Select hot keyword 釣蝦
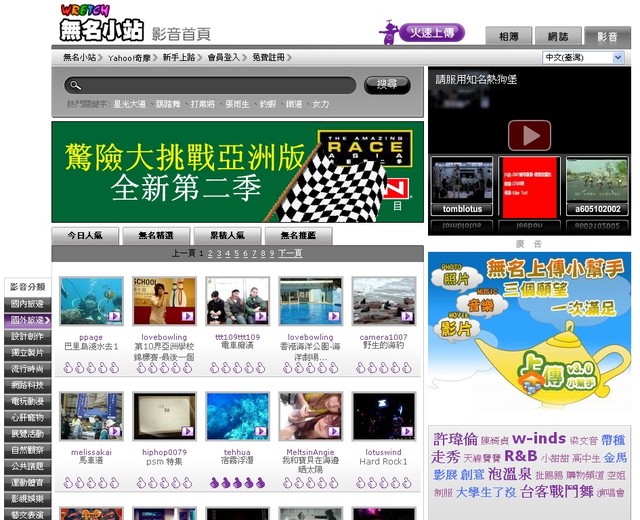Screen dimensions: 640x520 [268, 104]
